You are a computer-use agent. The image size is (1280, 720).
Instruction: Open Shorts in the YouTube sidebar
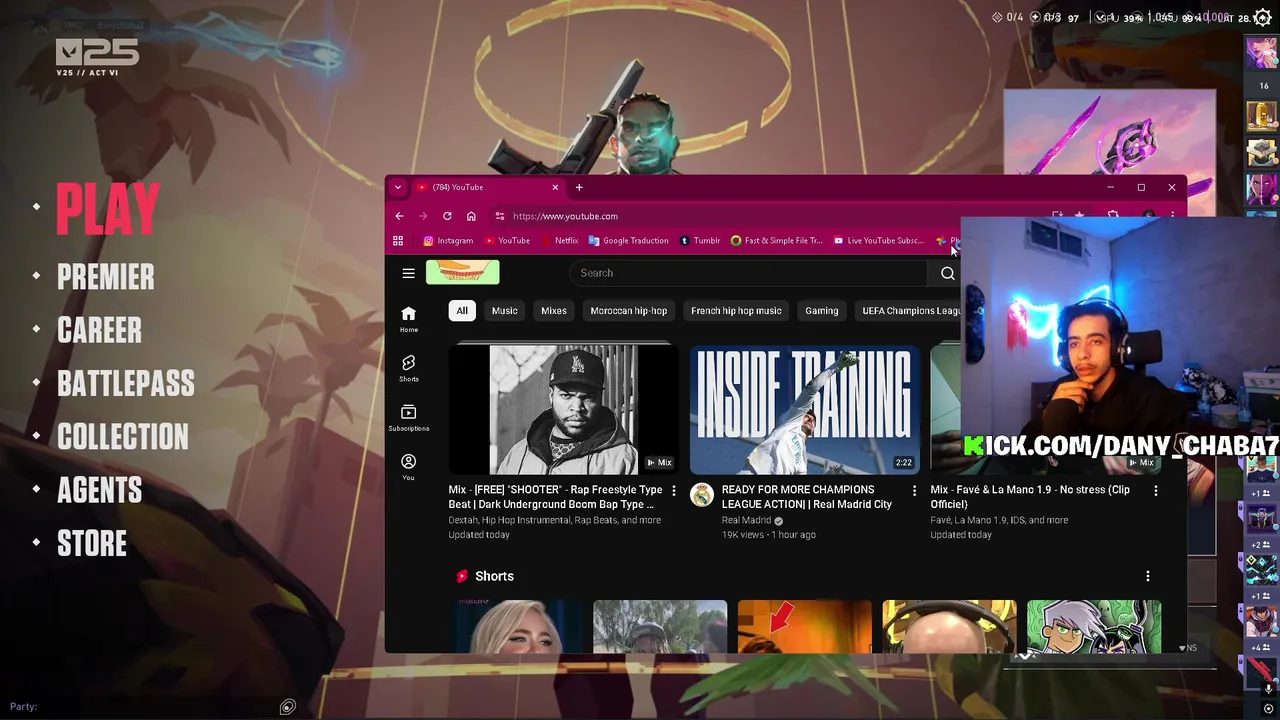tap(409, 368)
